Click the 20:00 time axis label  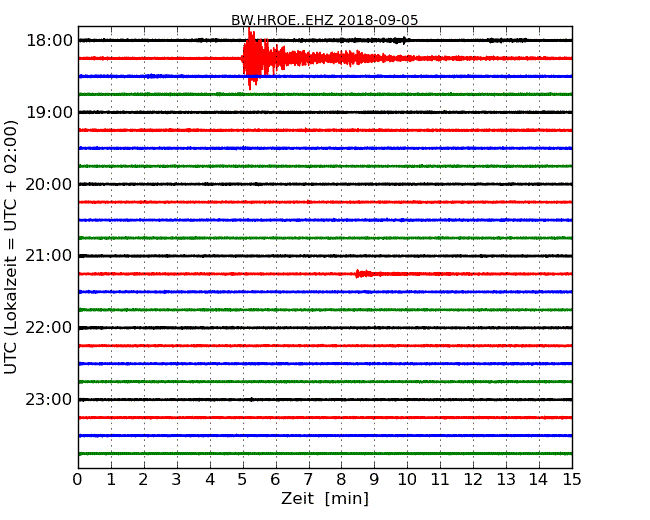[50, 184]
